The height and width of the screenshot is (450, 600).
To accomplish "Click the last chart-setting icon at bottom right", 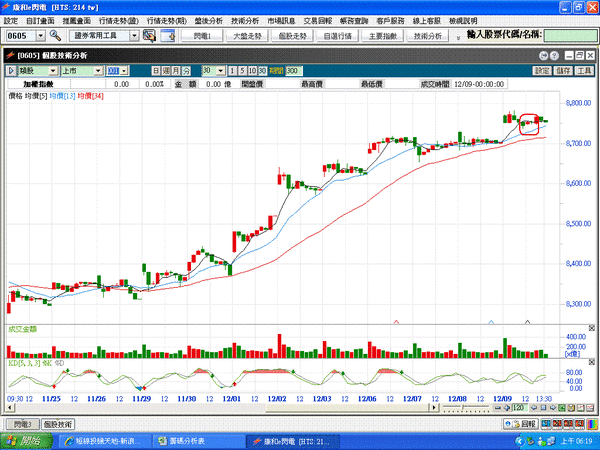I will point(590,408).
